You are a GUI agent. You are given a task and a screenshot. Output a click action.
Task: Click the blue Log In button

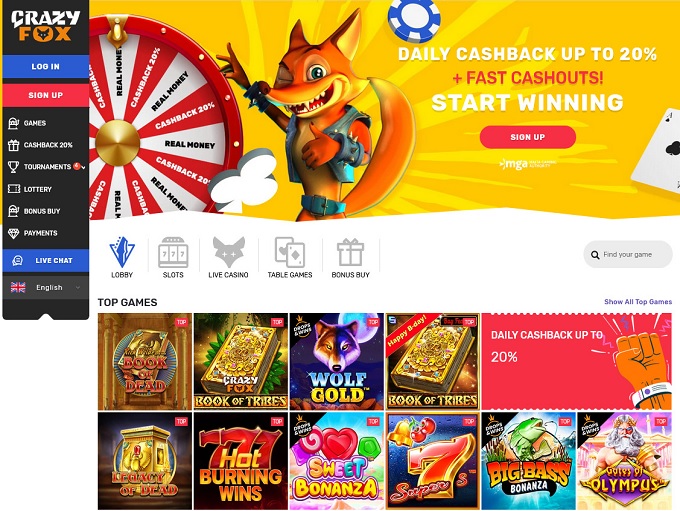46,66
